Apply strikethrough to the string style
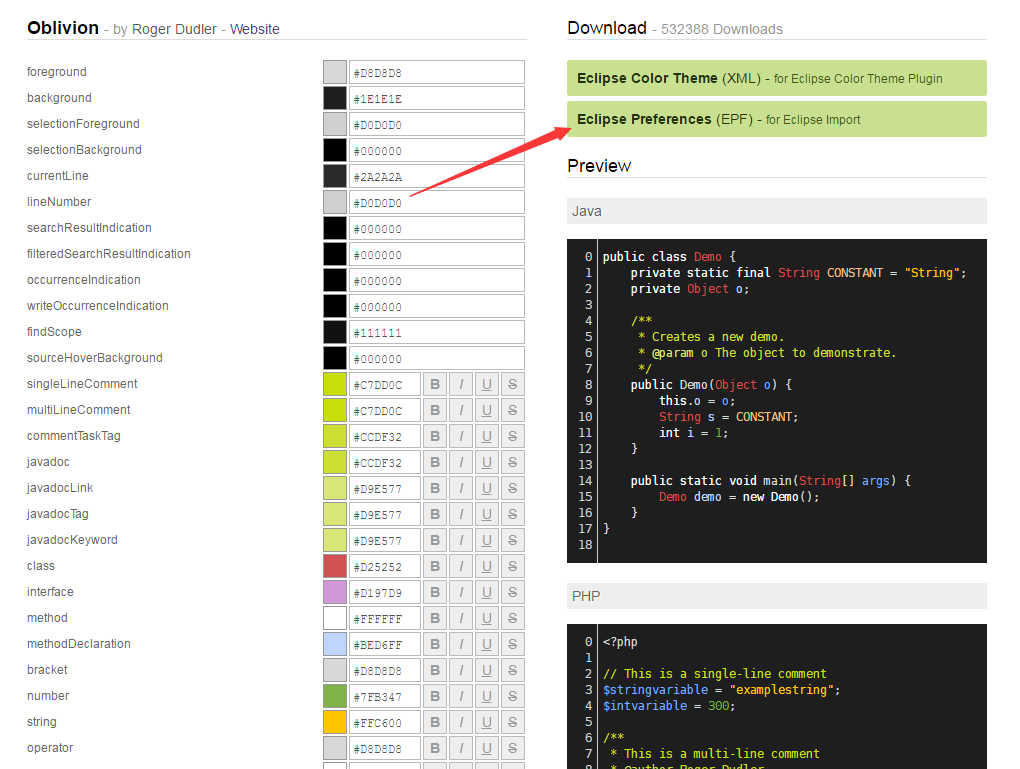Screen dimensions: 1020x769 pyautogui.click(x=512, y=722)
